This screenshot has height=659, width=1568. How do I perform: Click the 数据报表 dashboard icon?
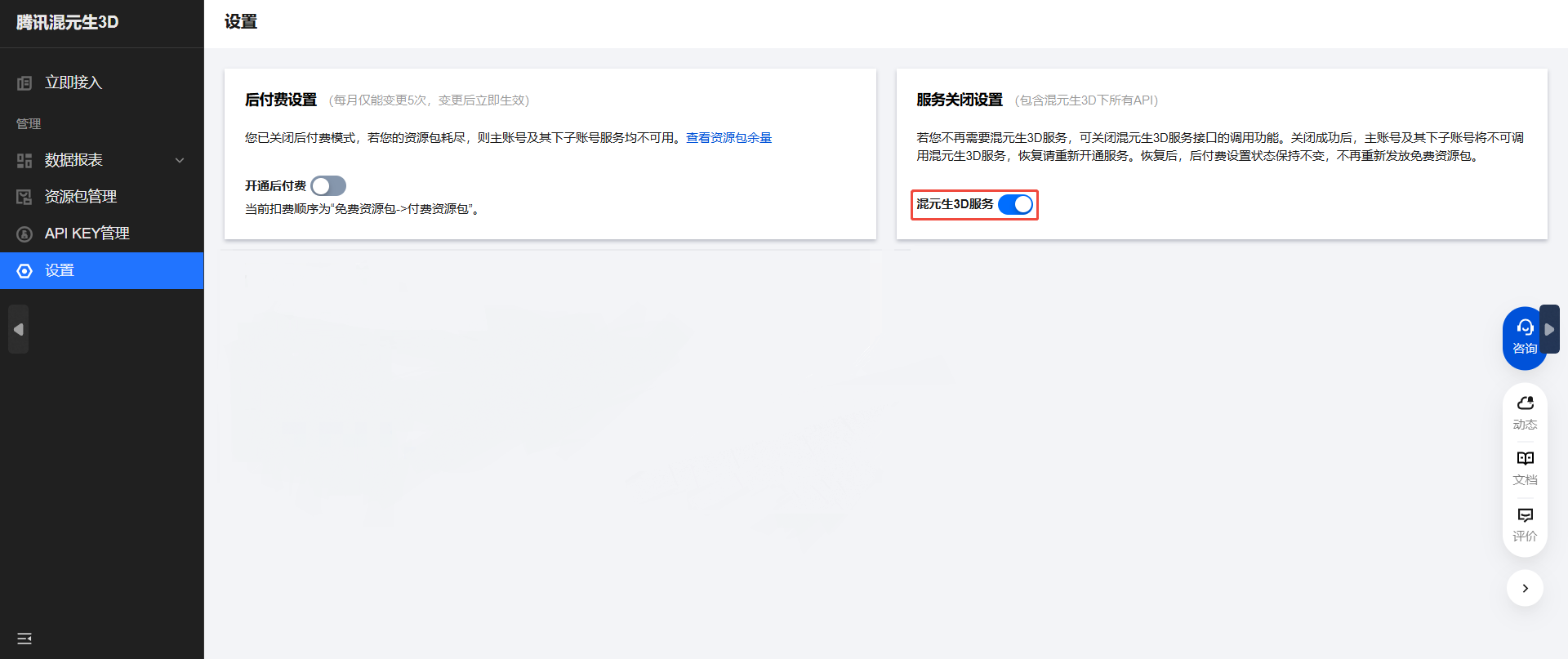click(x=24, y=161)
